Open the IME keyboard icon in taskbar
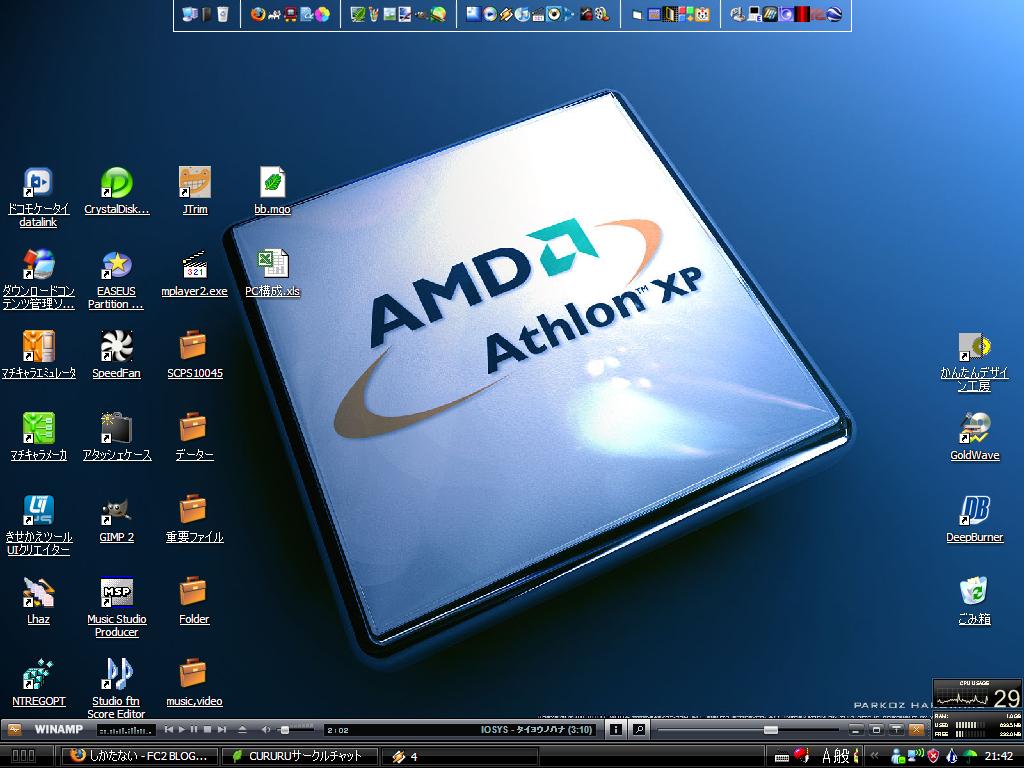This screenshot has height=768, width=1024. point(782,757)
